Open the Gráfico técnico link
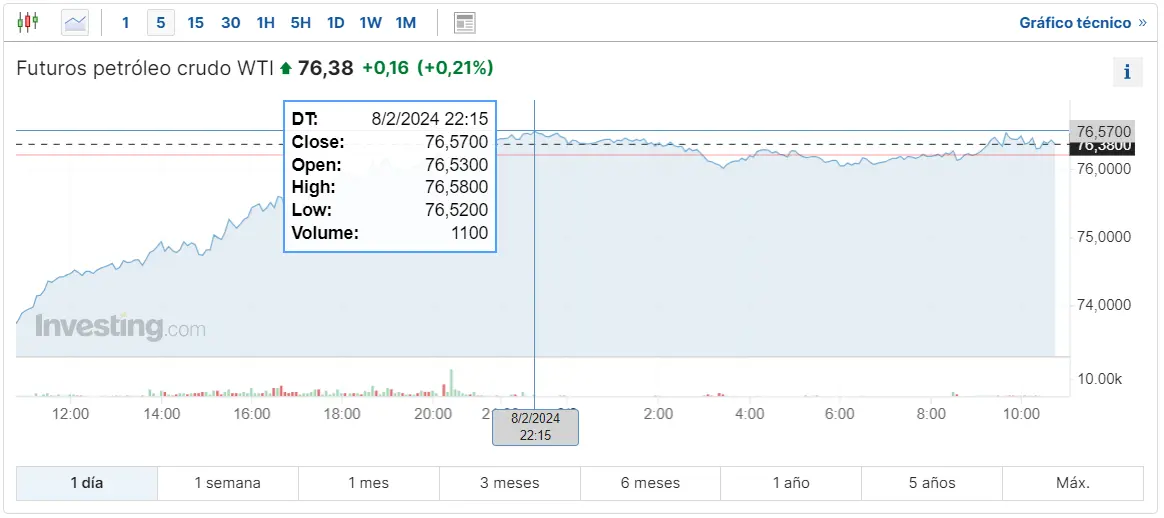This screenshot has height=518, width=1164. (x=1082, y=22)
